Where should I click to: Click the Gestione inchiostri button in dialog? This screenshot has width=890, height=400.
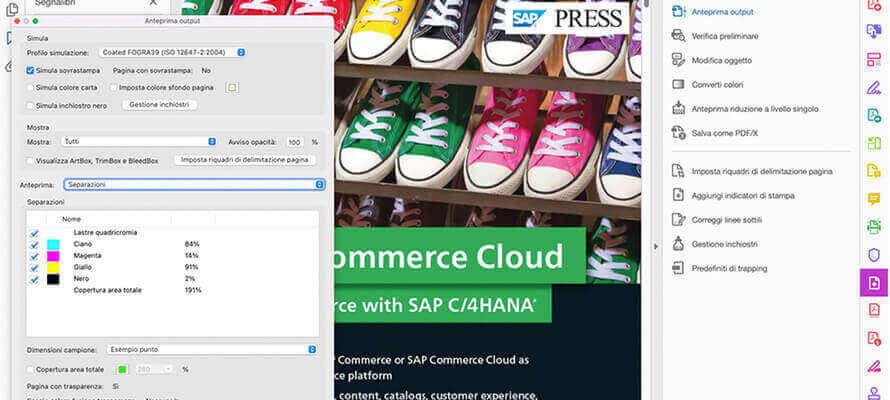pos(159,105)
